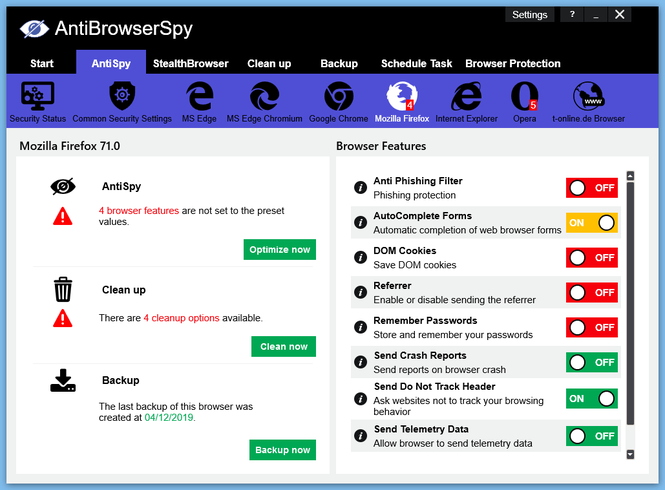Click the Browser Features scrollbar up arrow

click(630, 175)
